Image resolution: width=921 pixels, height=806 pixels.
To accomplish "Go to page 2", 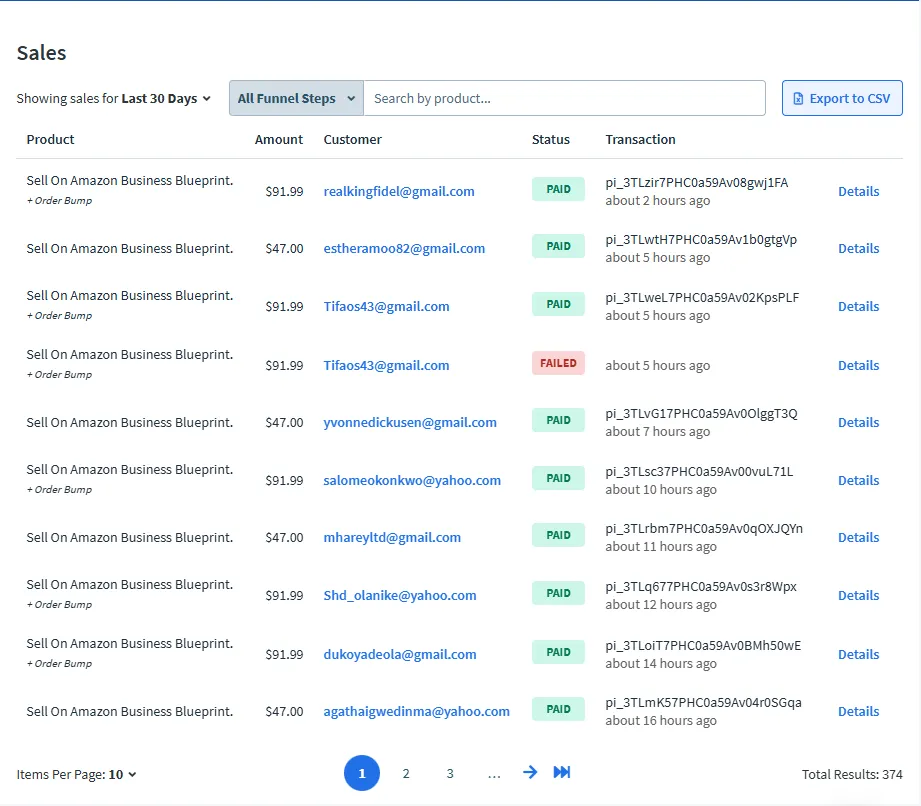I will [406, 773].
